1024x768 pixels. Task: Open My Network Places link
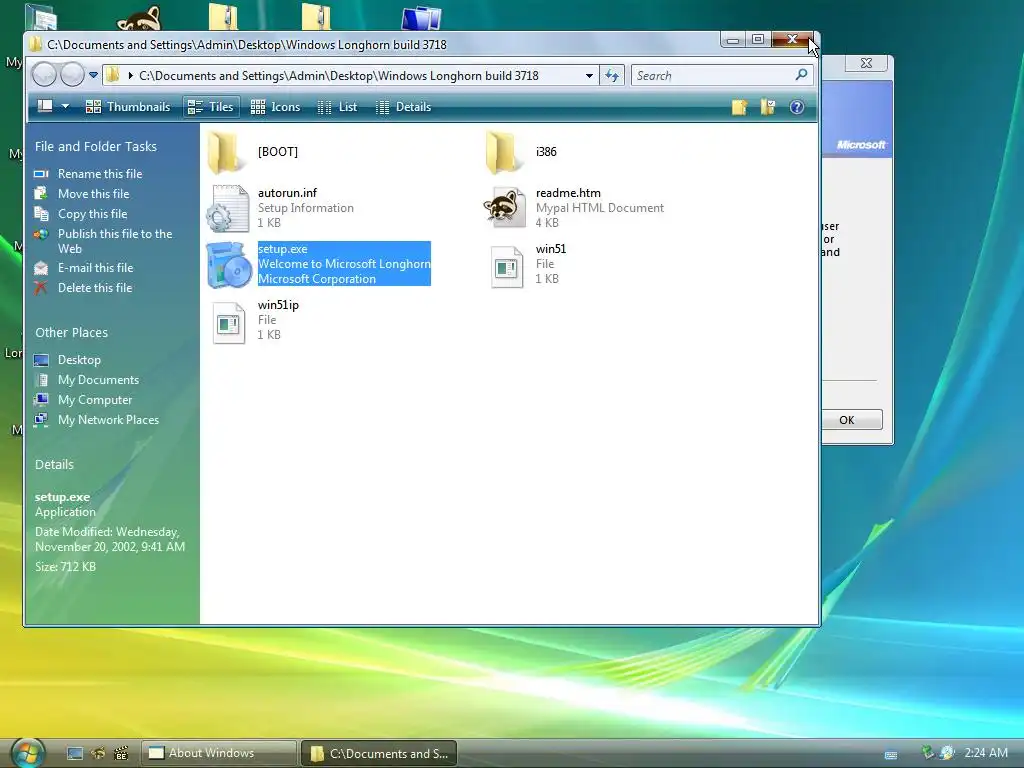[108, 421]
